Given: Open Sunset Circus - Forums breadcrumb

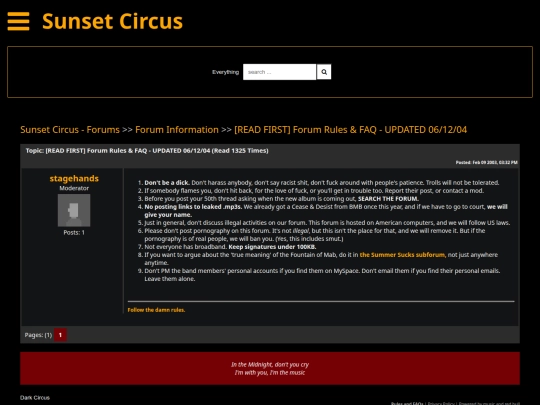Looking at the screenshot, I should point(70,130).
